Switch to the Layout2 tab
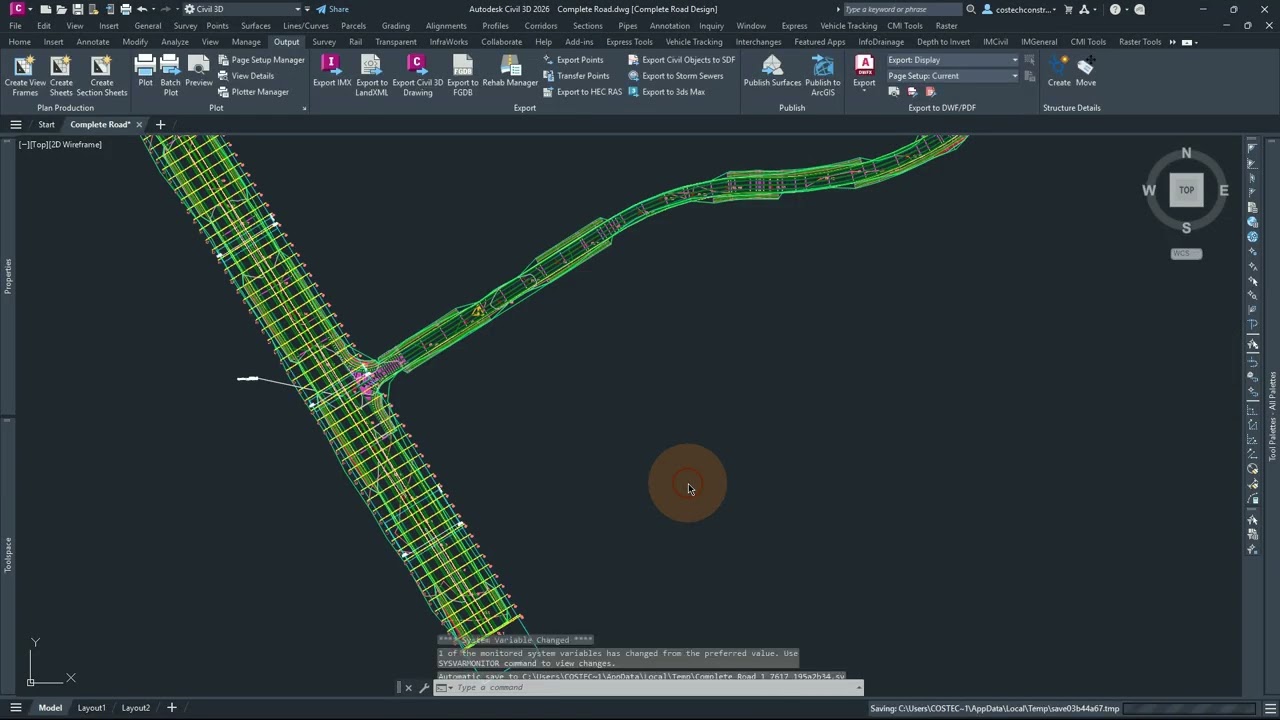Screen dimensions: 1280x720 (x=135, y=708)
